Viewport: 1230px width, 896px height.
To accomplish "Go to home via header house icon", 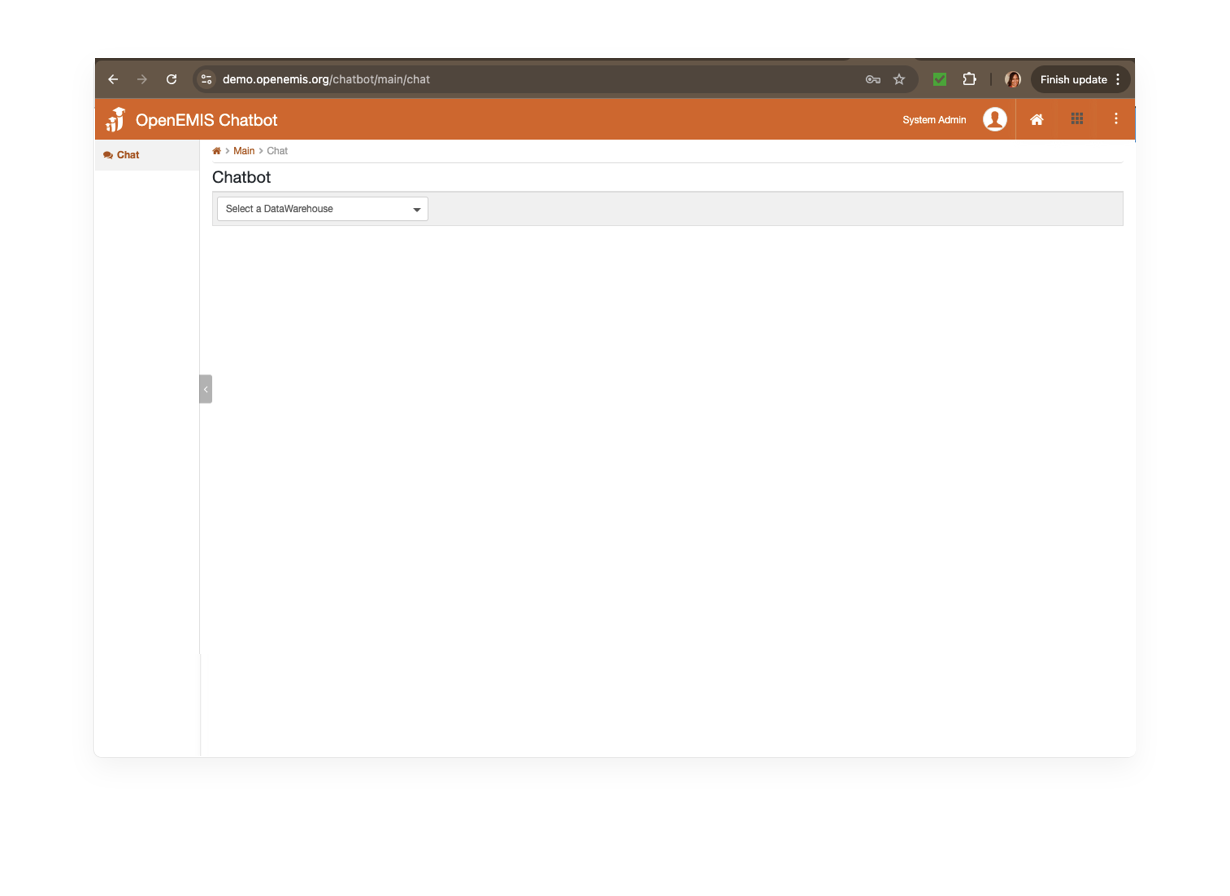I will coord(1037,119).
